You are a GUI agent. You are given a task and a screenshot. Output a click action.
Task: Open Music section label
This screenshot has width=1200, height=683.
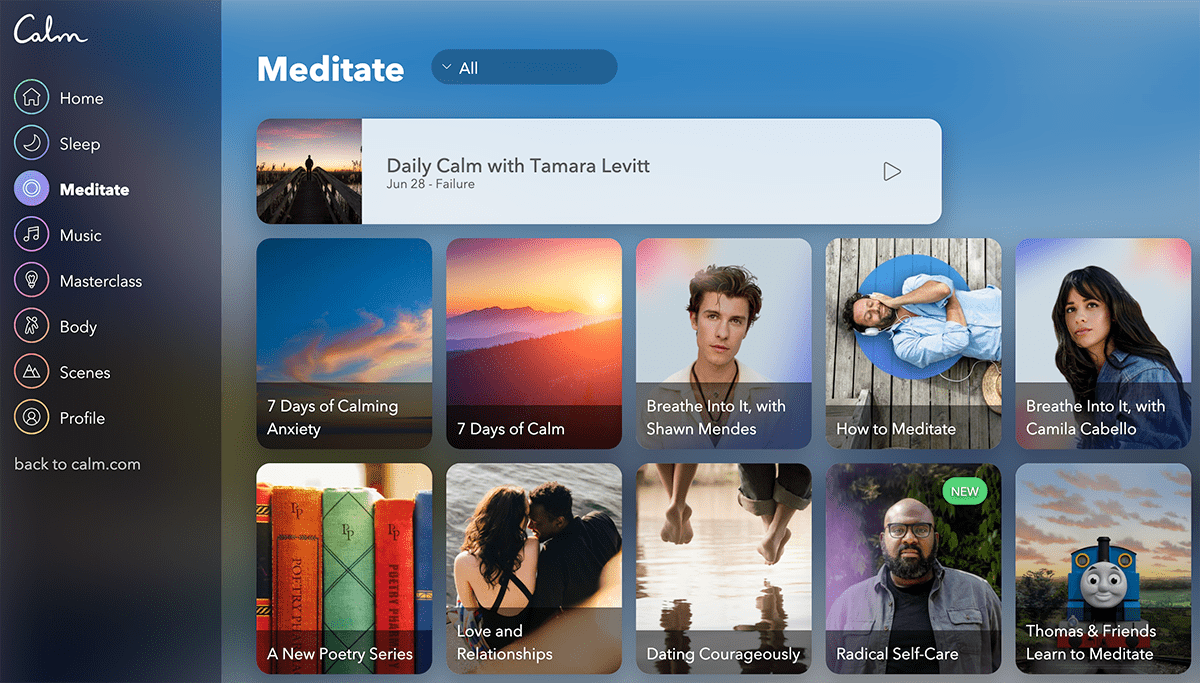point(80,235)
